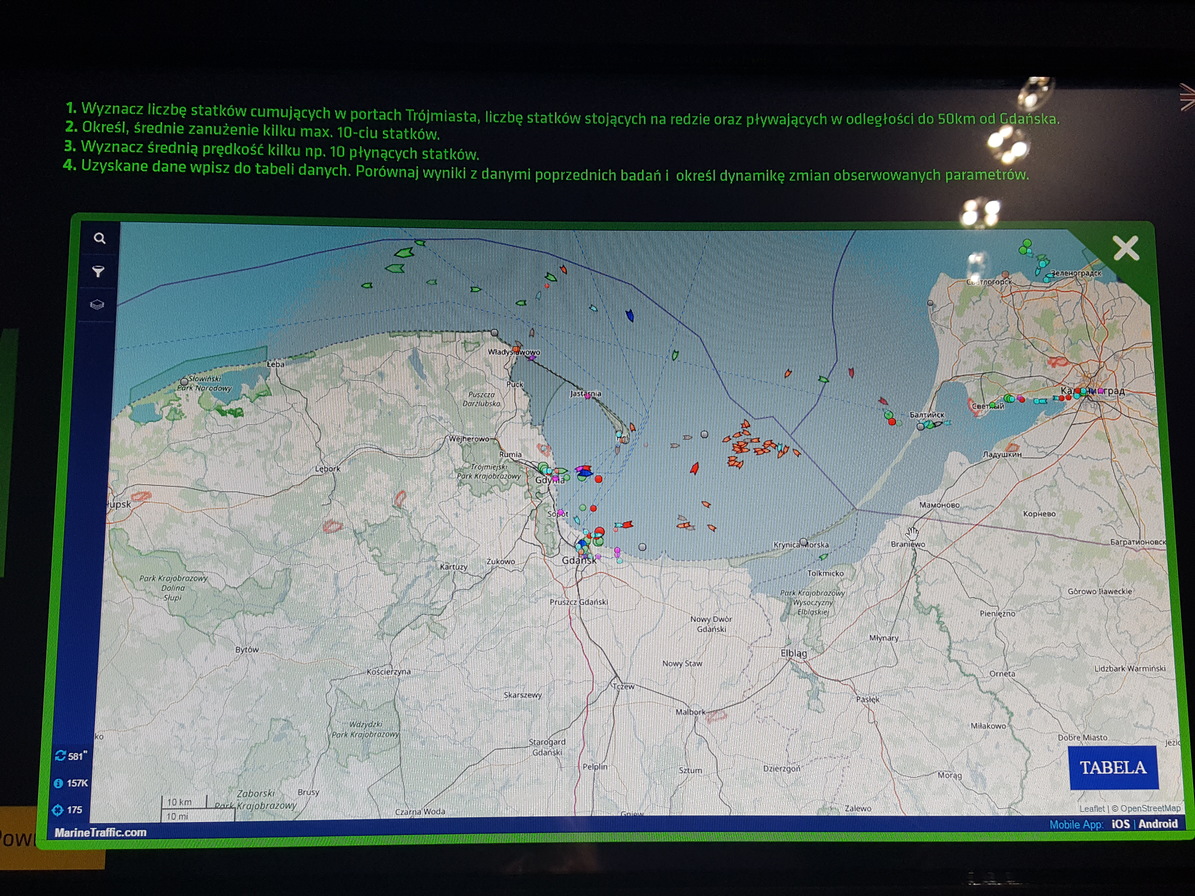Click the Lębork town label
Screen dimensions: 1195x896
(x=328, y=469)
